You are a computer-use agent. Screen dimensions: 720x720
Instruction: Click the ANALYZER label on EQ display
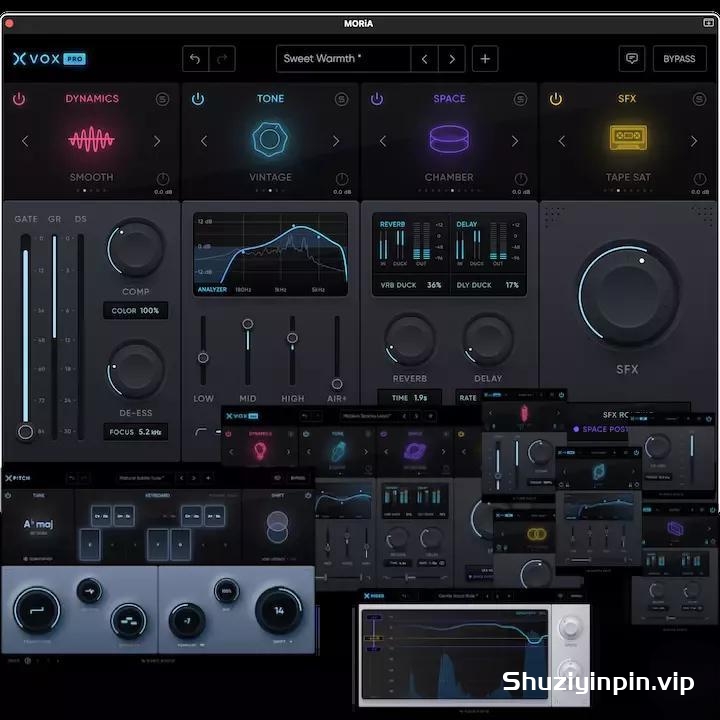(212, 290)
